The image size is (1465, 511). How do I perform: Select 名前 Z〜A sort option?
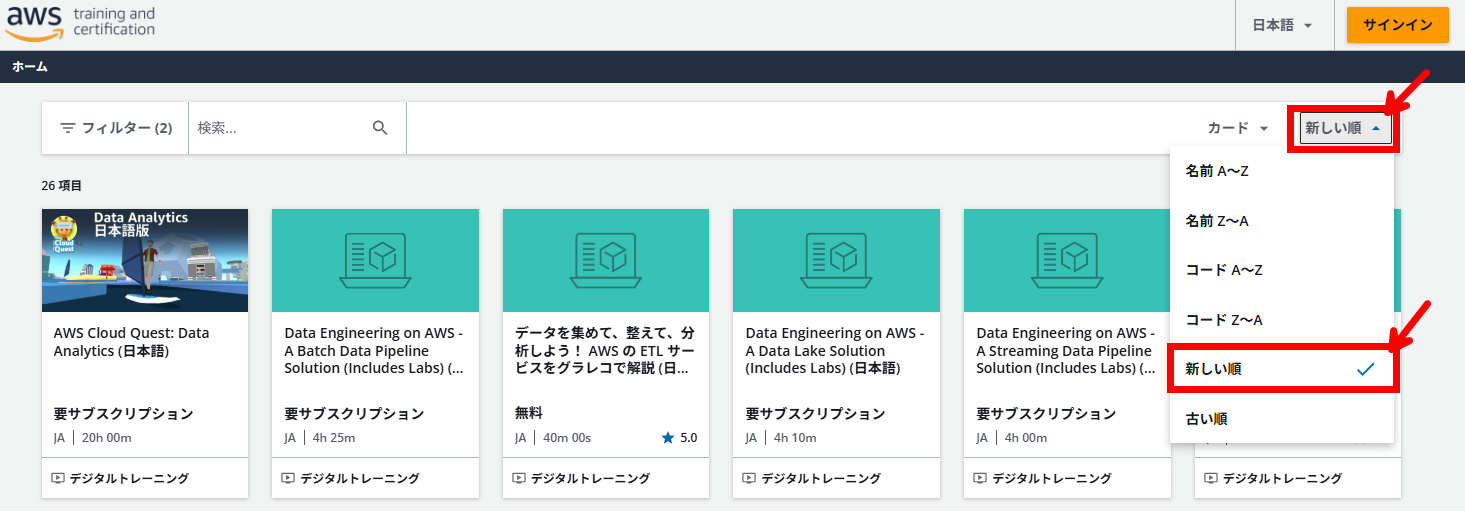pos(1281,221)
